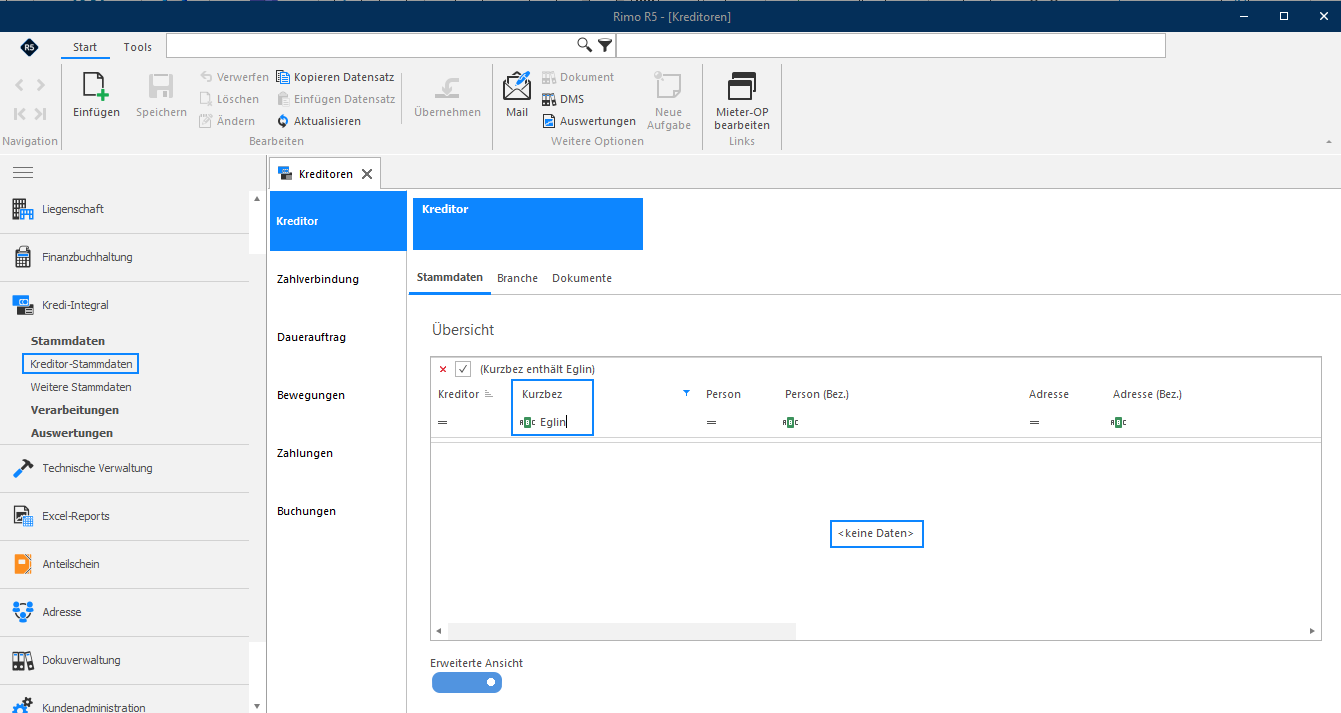Toggle the Erweiterte Ansicht switch
The height and width of the screenshot is (713, 1341).
[x=467, y=683]
